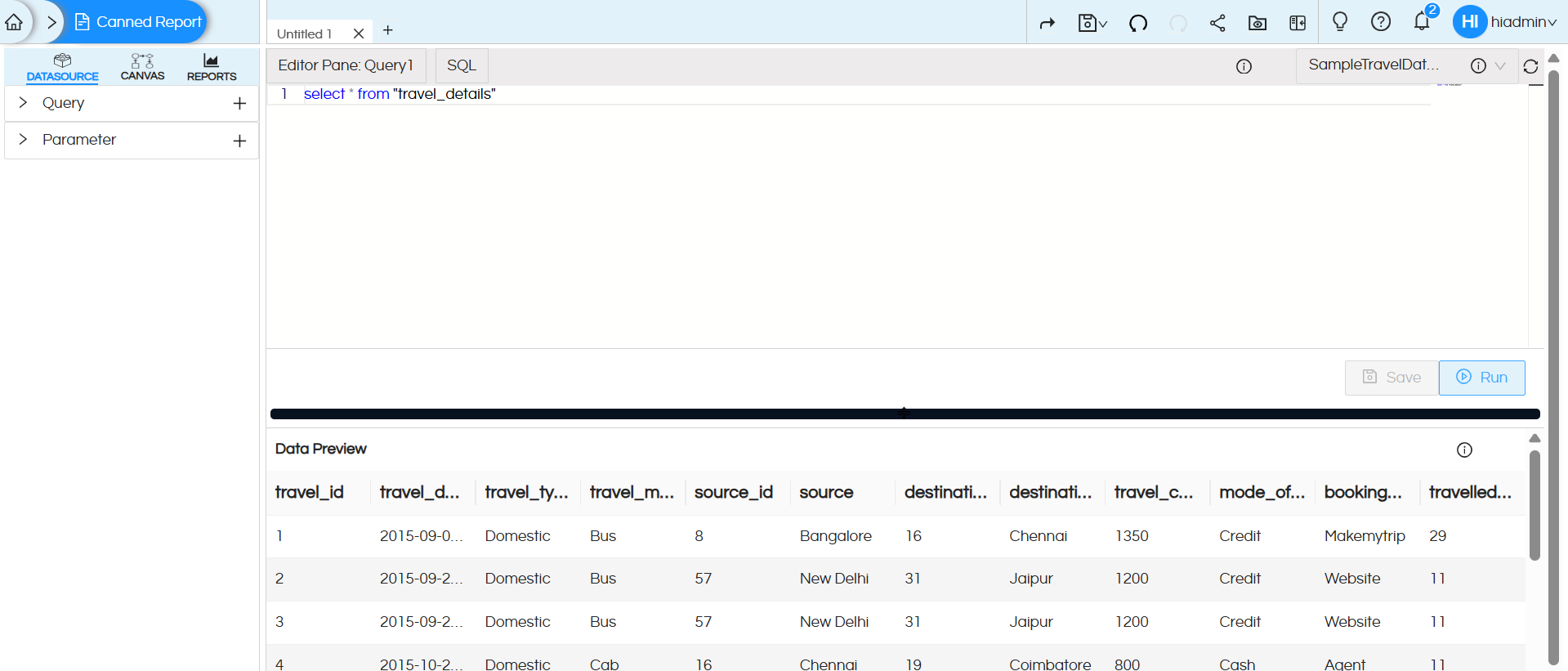The height and width of the screenshot is (671, 1568).
Task: Click the editor pane info icon
Action: coord(1244,66)
